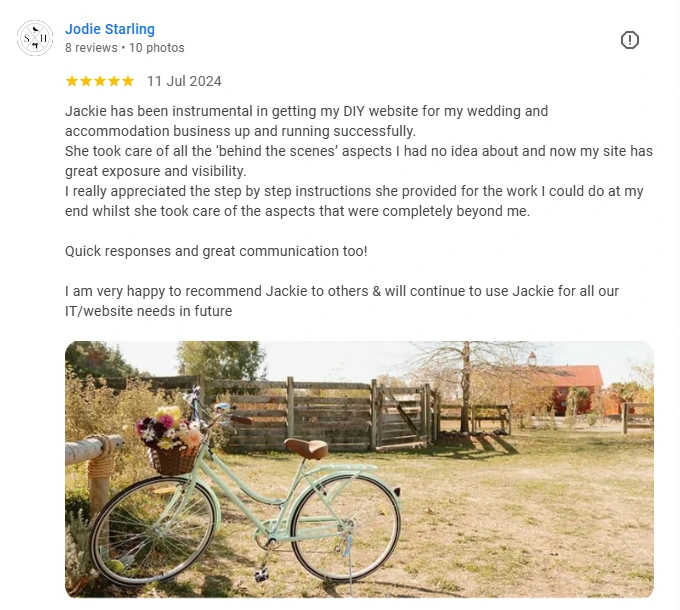680x610 pixels.
Task: Click the brown bicycle saddle in photo
Action: pyautogui.click(x=306, y=448)
